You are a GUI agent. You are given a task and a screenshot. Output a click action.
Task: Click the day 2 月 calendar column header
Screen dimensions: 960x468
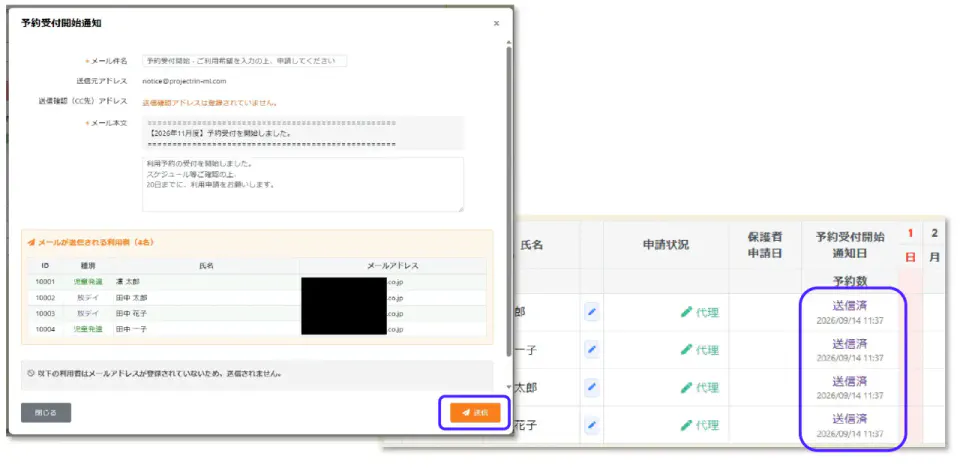point(934,245)
